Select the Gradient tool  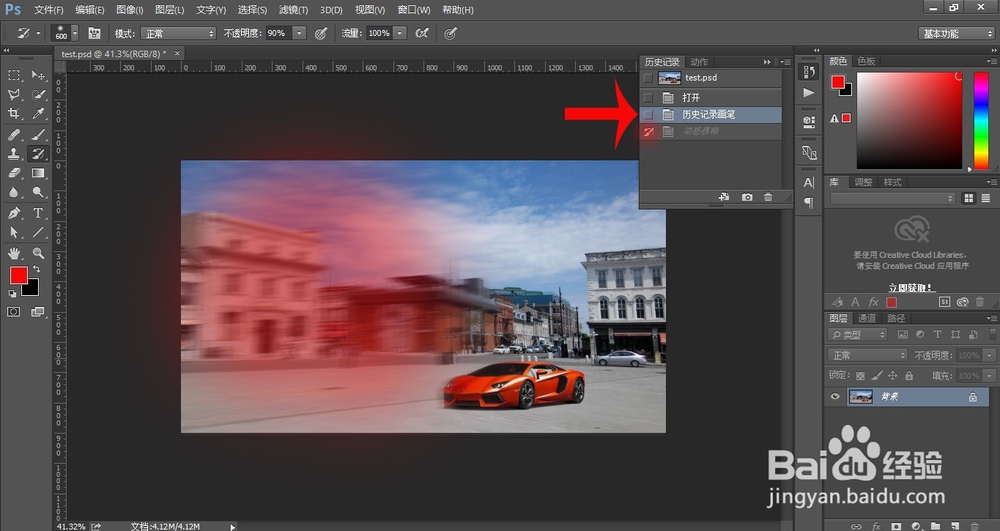coord(38,173)
